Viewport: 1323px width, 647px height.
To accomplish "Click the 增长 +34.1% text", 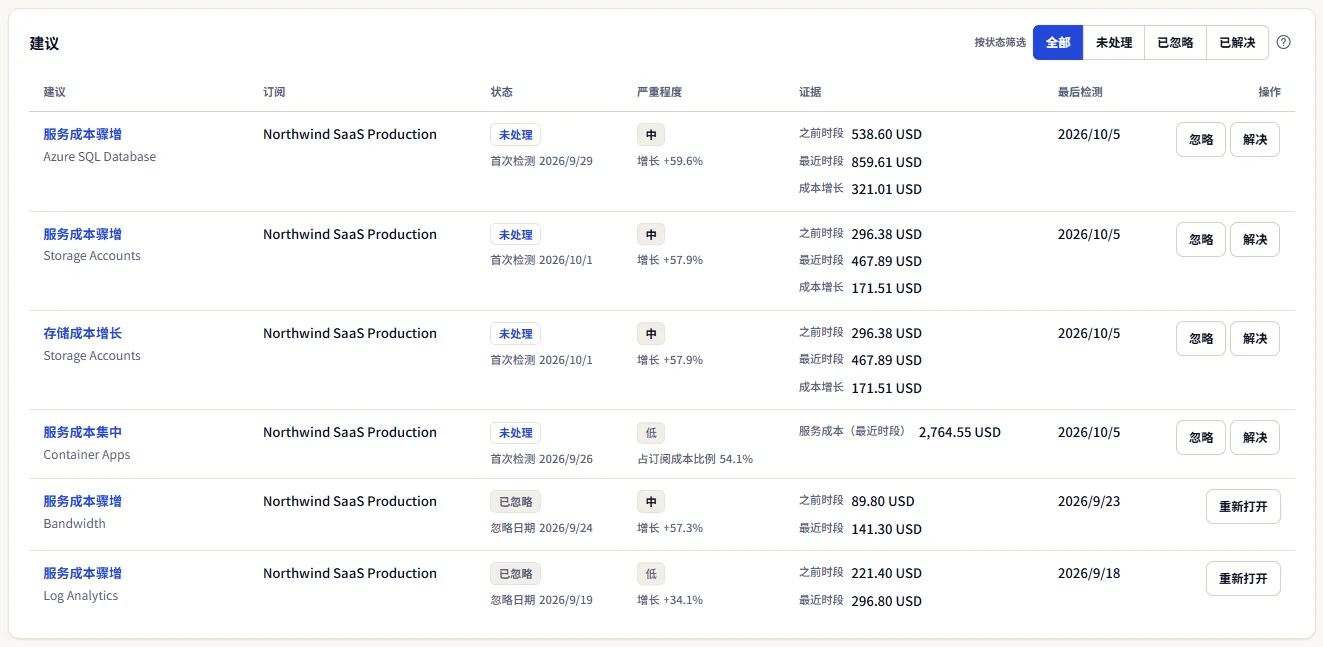I will pyautogui.click(x=670, y=600).
